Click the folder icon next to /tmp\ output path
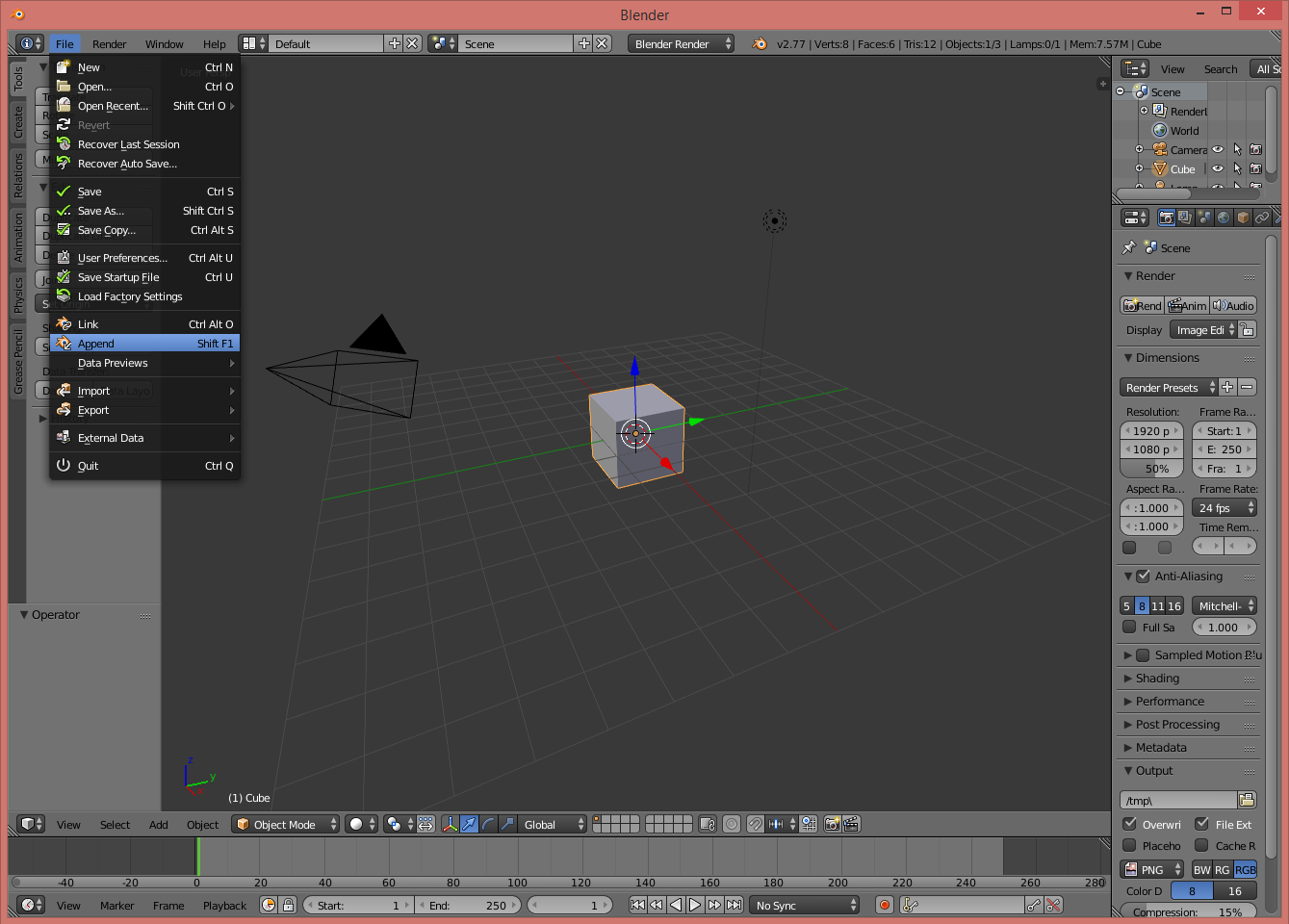 (1247, 801)
